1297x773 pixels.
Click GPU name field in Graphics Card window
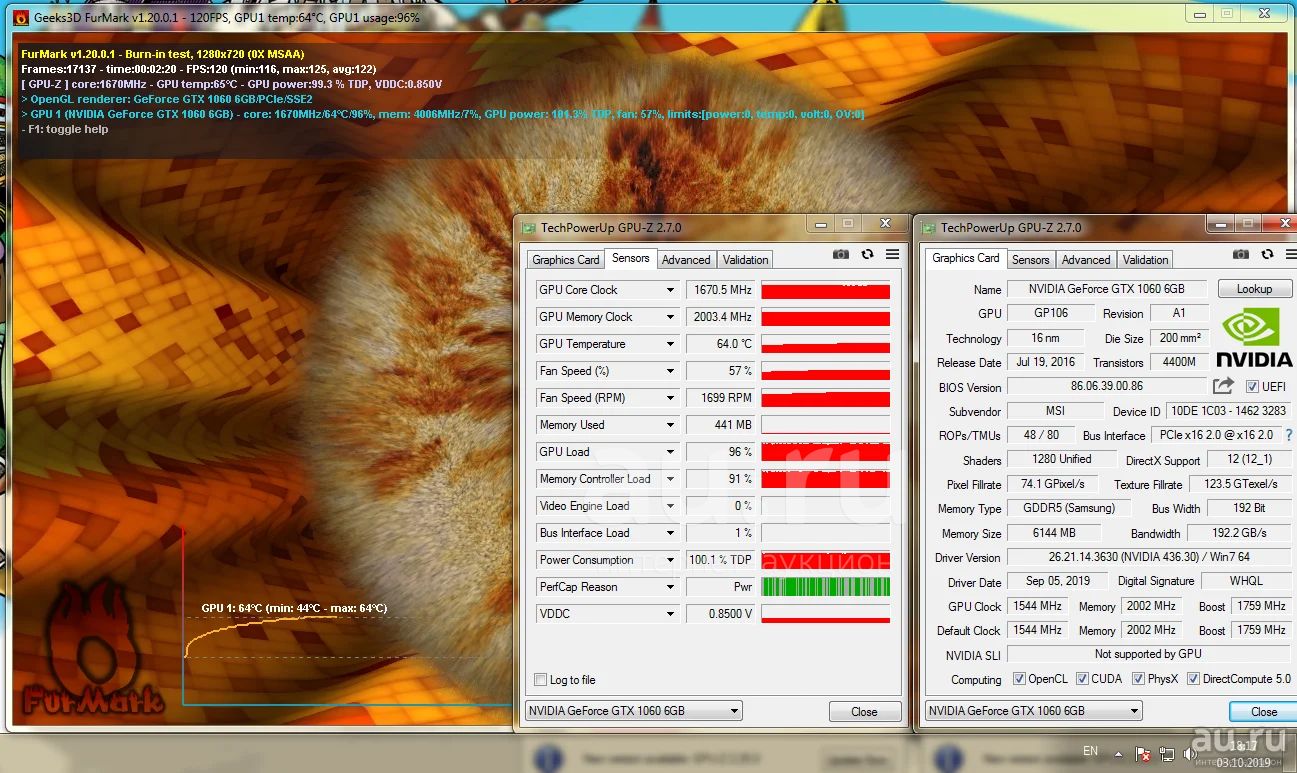coord(1107,289)
